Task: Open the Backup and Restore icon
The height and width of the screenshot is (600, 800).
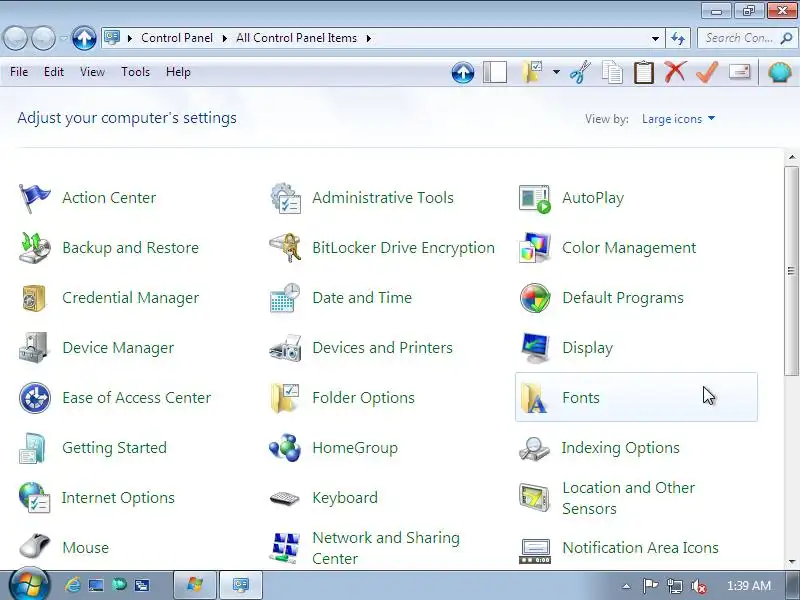Action: 34,248
